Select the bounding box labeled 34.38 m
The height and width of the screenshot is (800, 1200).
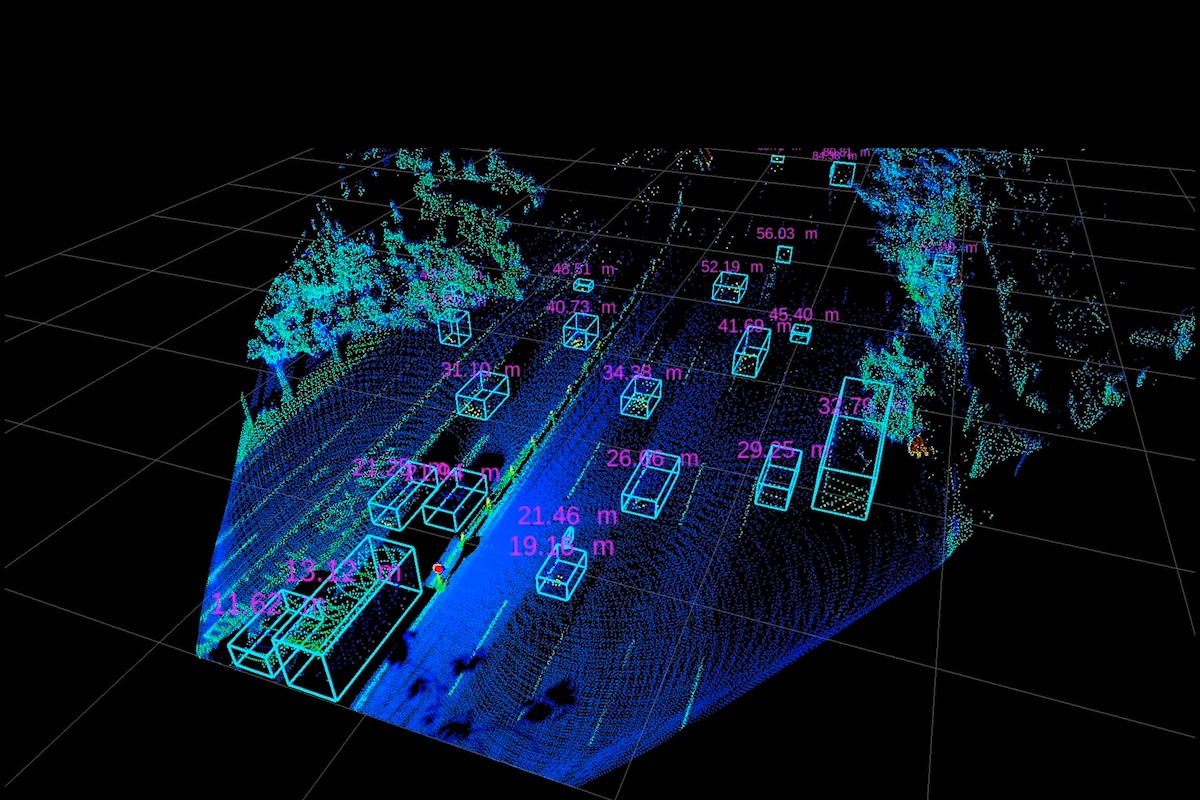point(640,396)
